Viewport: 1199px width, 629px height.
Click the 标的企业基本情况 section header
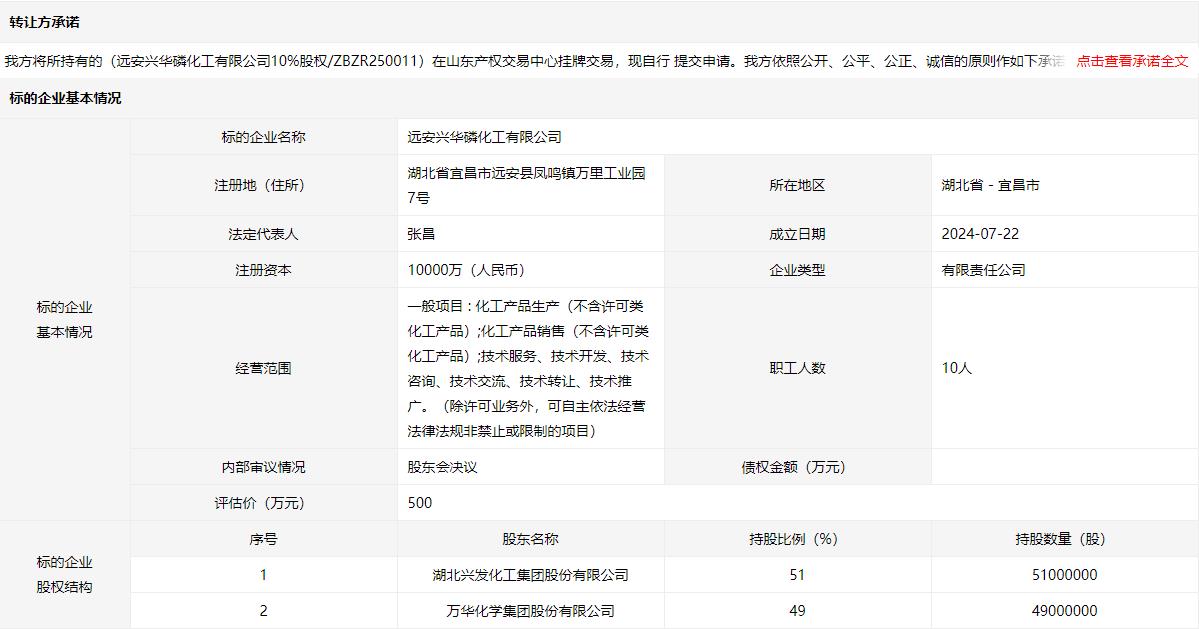tap(65, 98)
